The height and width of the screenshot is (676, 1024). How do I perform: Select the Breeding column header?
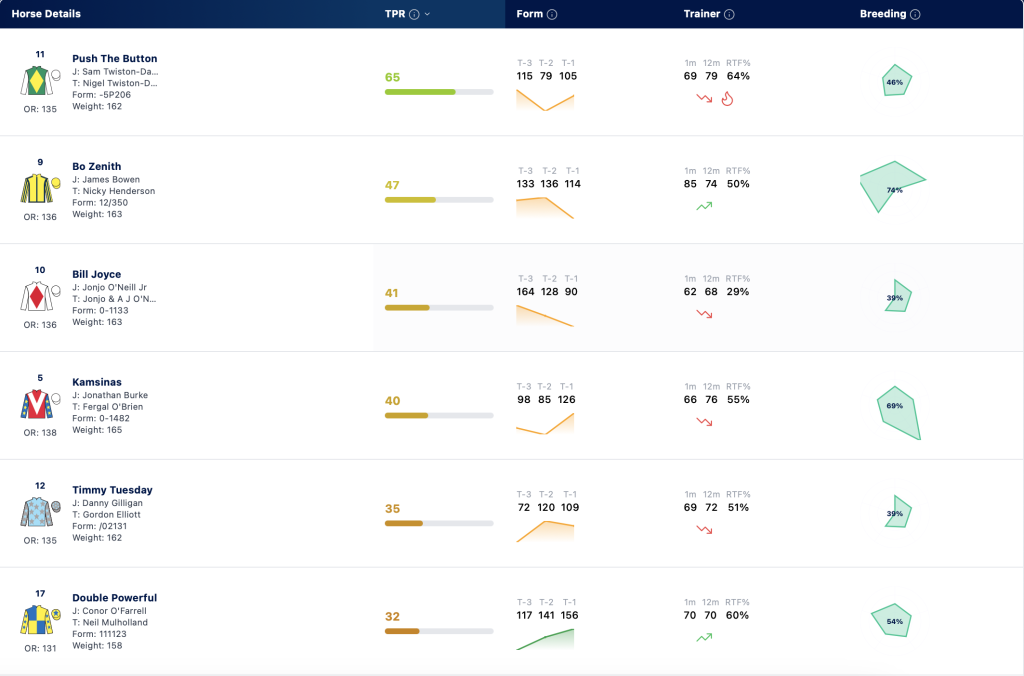(883, 14)
